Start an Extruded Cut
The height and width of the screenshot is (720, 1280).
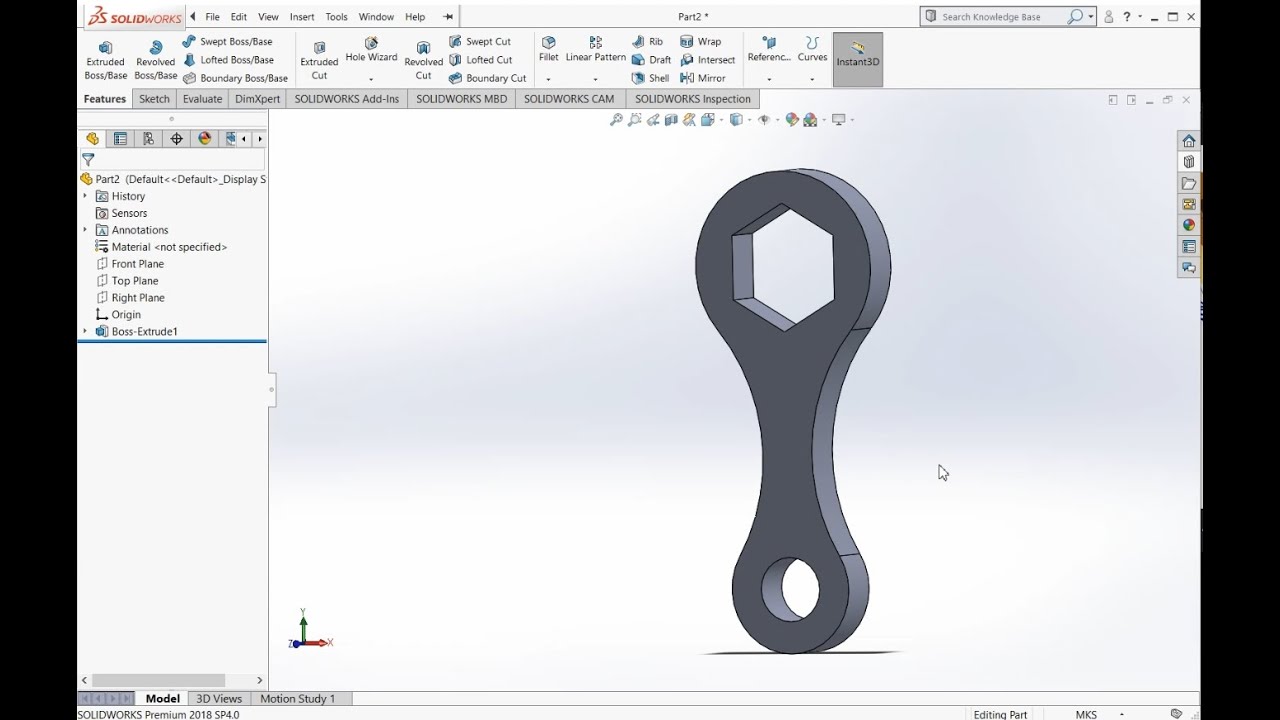click(319, 60)
